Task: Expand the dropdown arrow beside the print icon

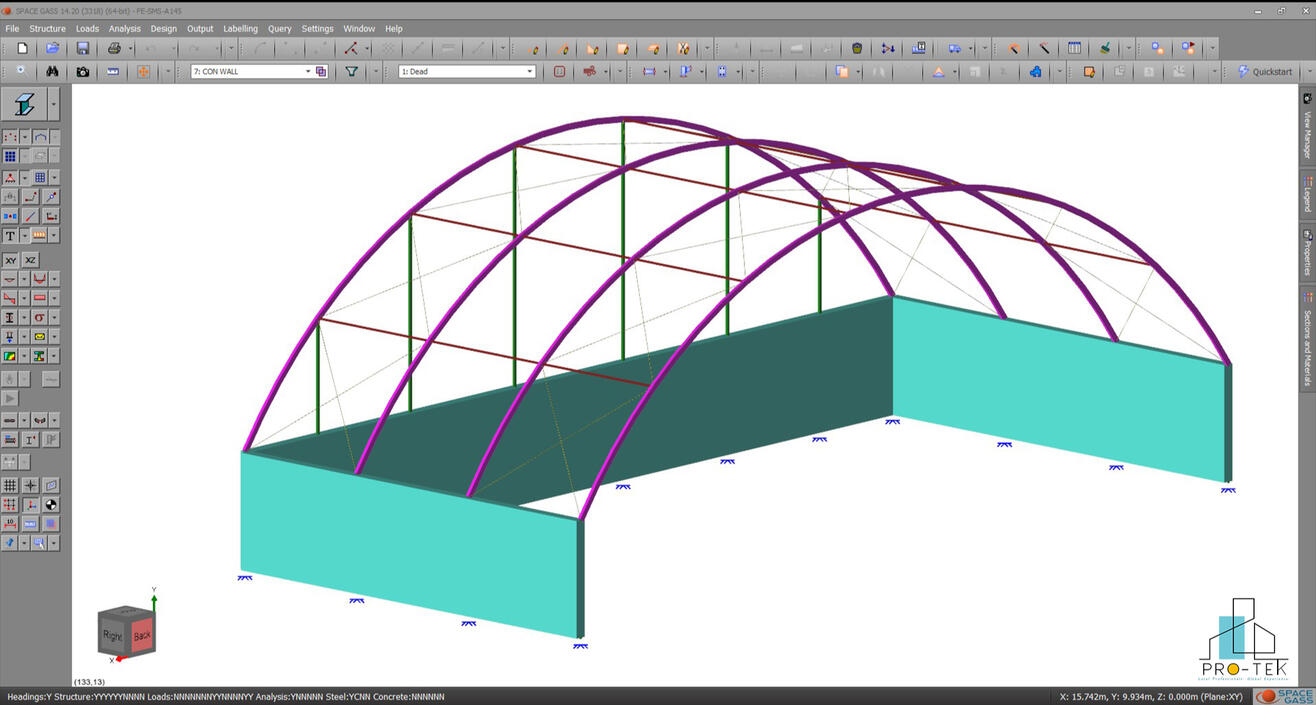Action: coord(129,48)
